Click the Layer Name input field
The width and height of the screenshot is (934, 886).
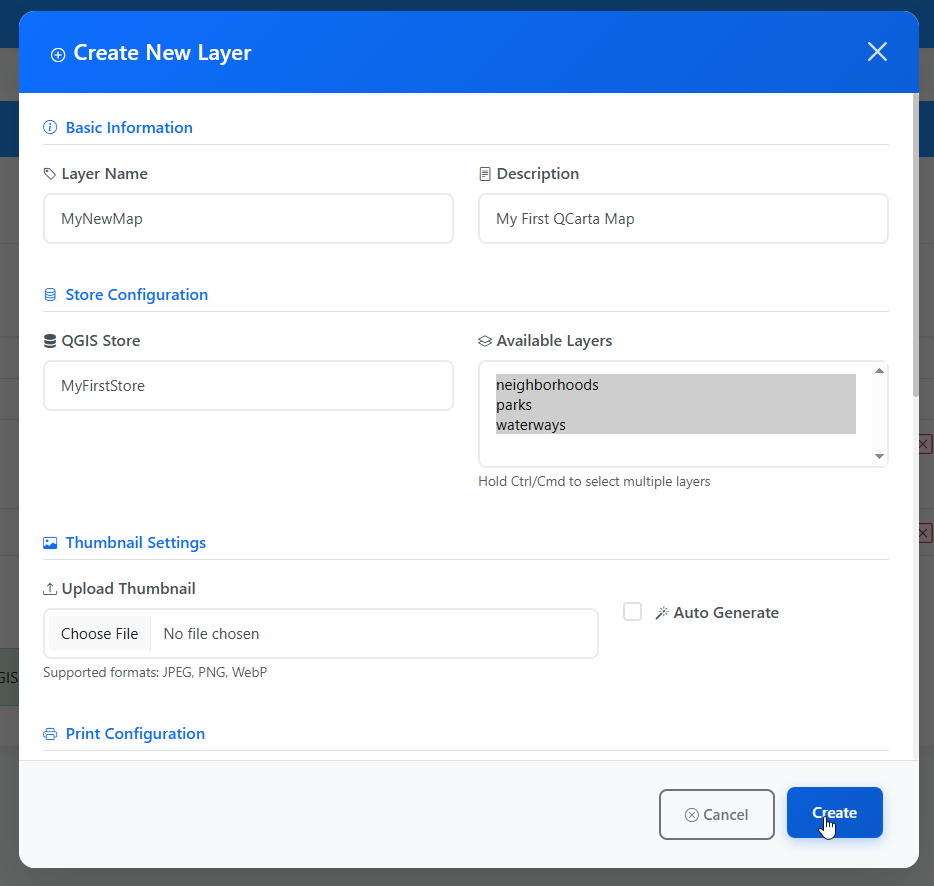tap(248, 219)
